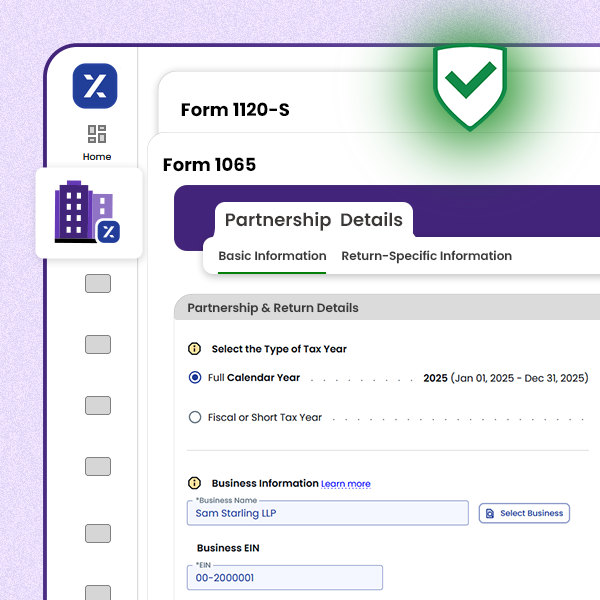This screenshot has width=600, height=600.
Task: Click the third gray sidebar placeholder icon
Action: 97,405
